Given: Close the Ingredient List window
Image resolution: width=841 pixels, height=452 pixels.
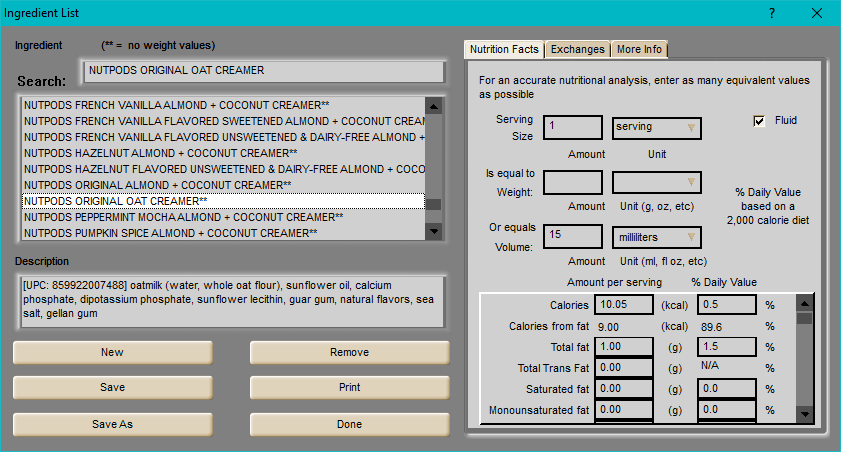Looking at the screenshot, I should [x=816, y=13].
